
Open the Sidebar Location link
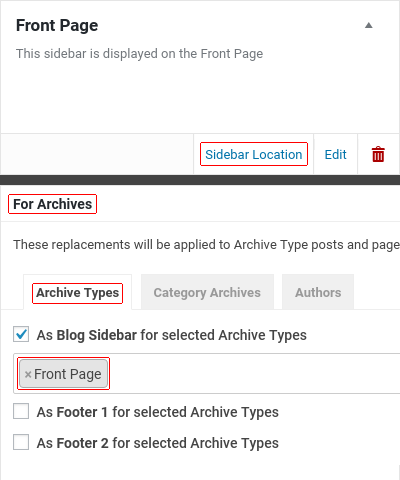point(254,154)
